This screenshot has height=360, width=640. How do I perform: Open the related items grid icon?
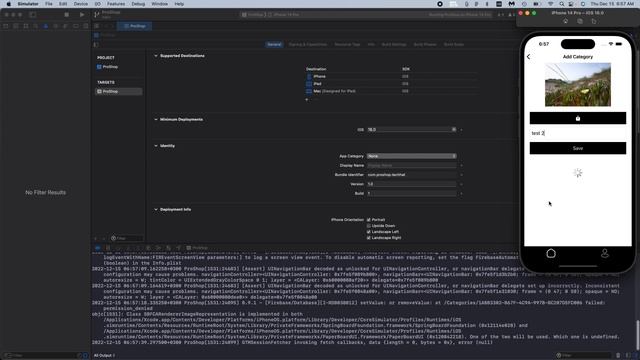[x=96, y=26]
